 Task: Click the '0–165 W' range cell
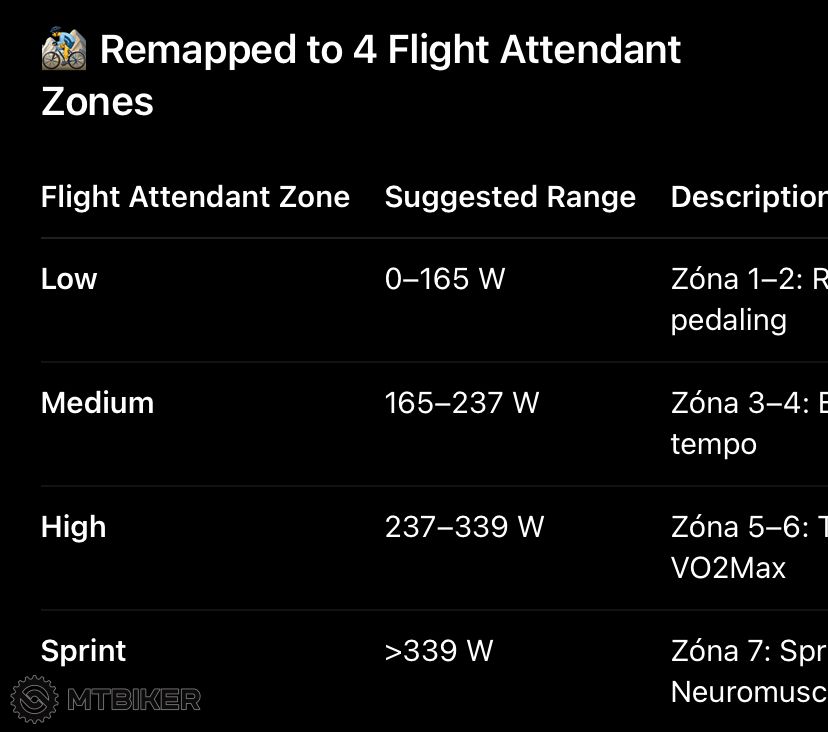click(445, 279)
